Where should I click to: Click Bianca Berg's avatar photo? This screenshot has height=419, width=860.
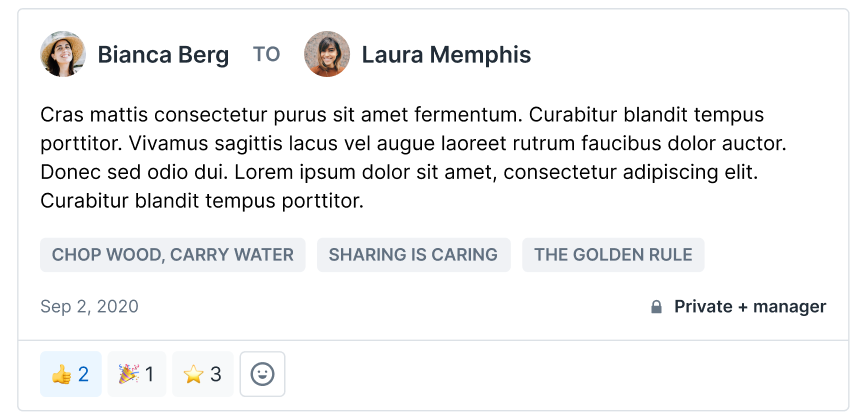[63, 54]
